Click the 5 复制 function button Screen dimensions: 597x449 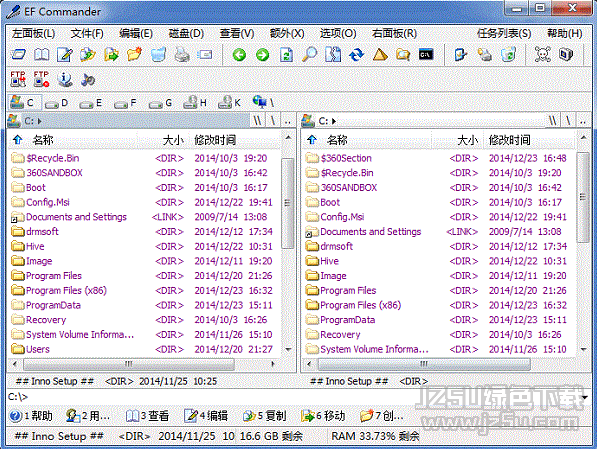point(265,416)
